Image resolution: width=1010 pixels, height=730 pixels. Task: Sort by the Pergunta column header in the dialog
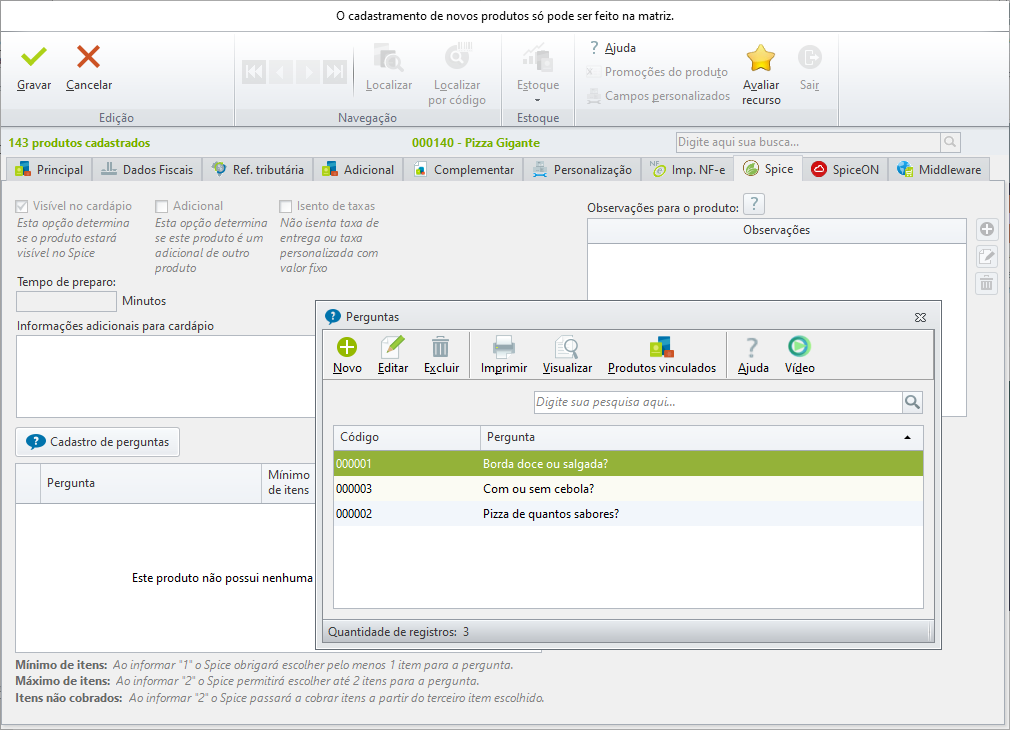(701, 437)
